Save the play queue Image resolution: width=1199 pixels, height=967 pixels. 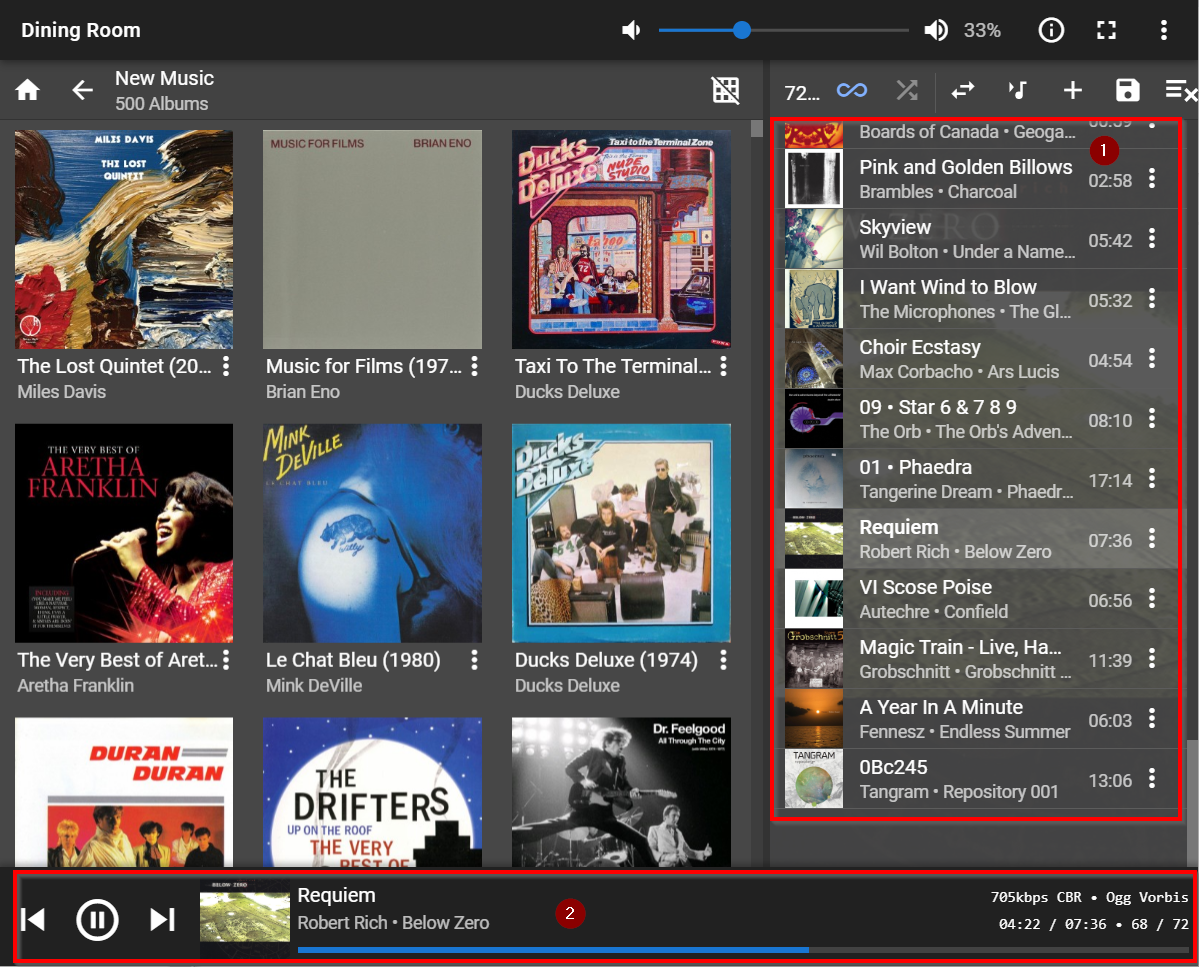tap(1127, 91)
